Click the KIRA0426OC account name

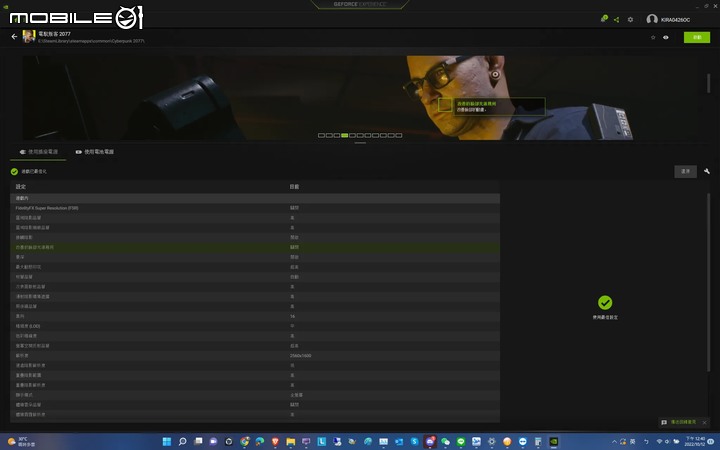[x=675, y=20]
